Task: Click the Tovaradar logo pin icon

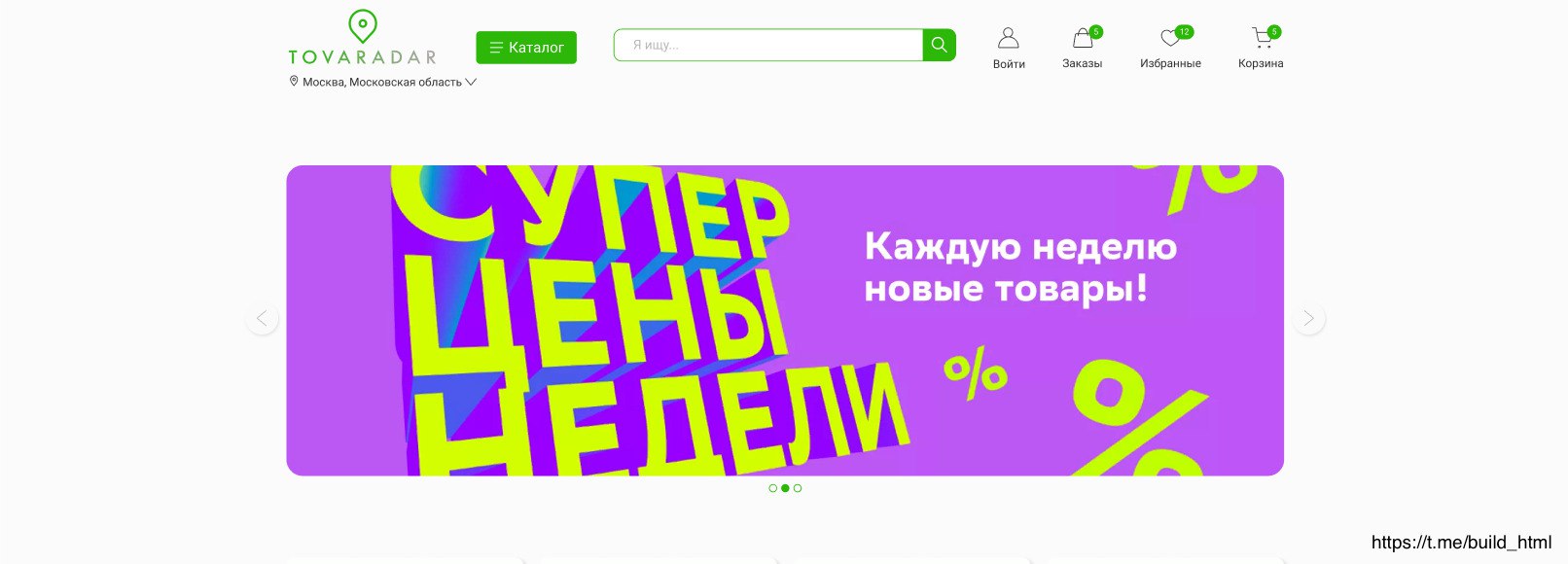Action: pos(362,26)
